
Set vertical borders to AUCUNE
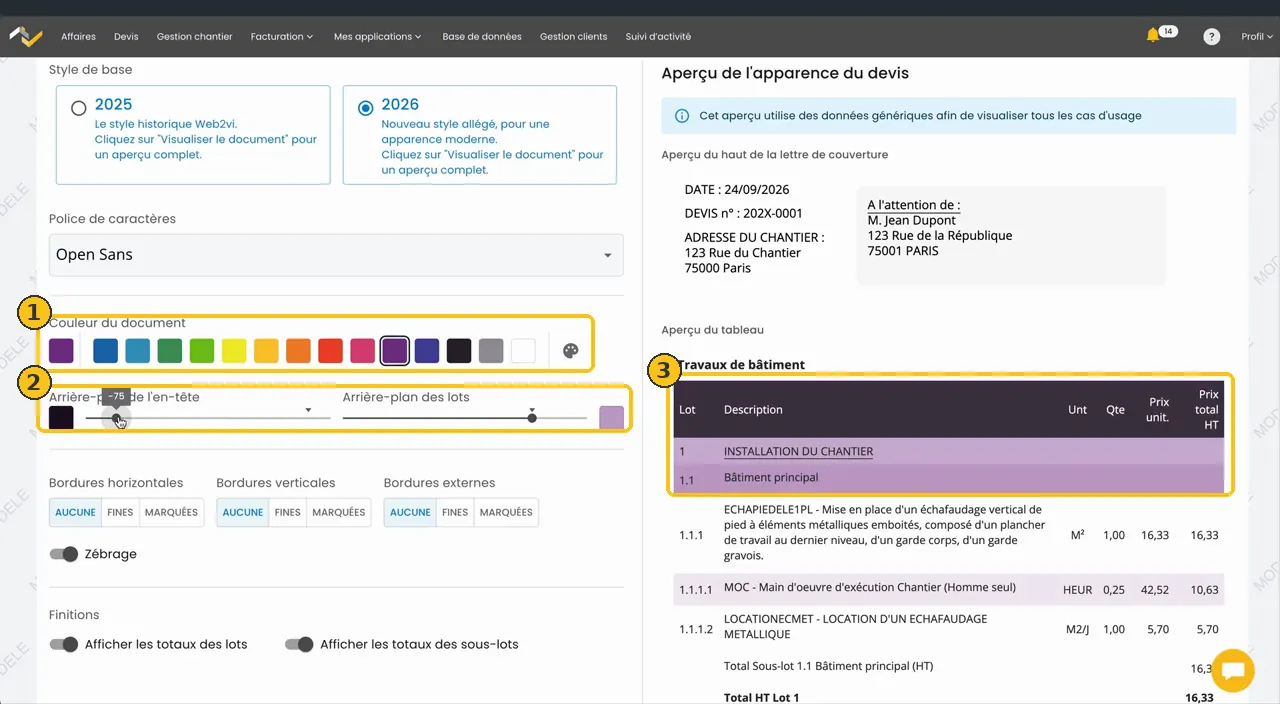click(243, 512)
